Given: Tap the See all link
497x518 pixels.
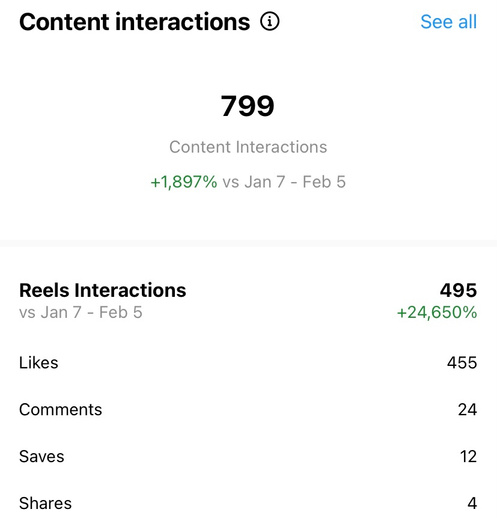Looking at the screenshot, I should tap(448, 22).
